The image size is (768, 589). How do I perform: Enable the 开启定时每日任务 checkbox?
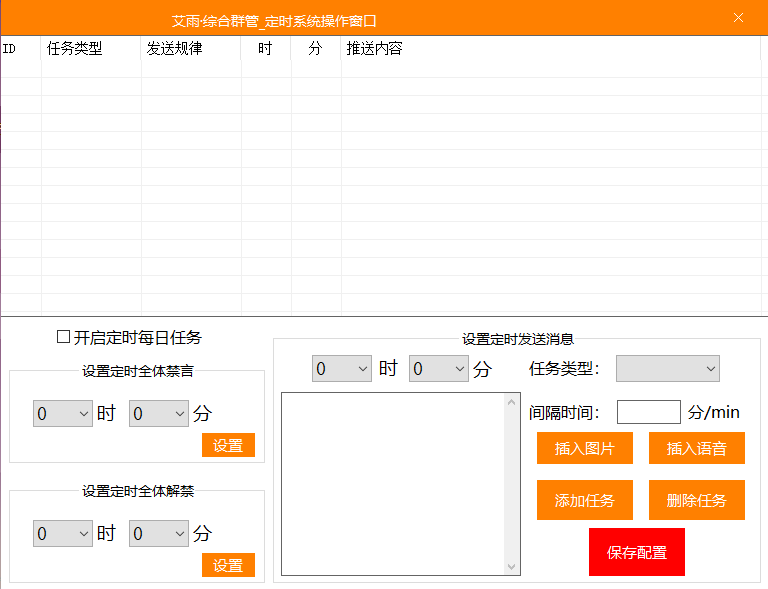coord(64,338)
